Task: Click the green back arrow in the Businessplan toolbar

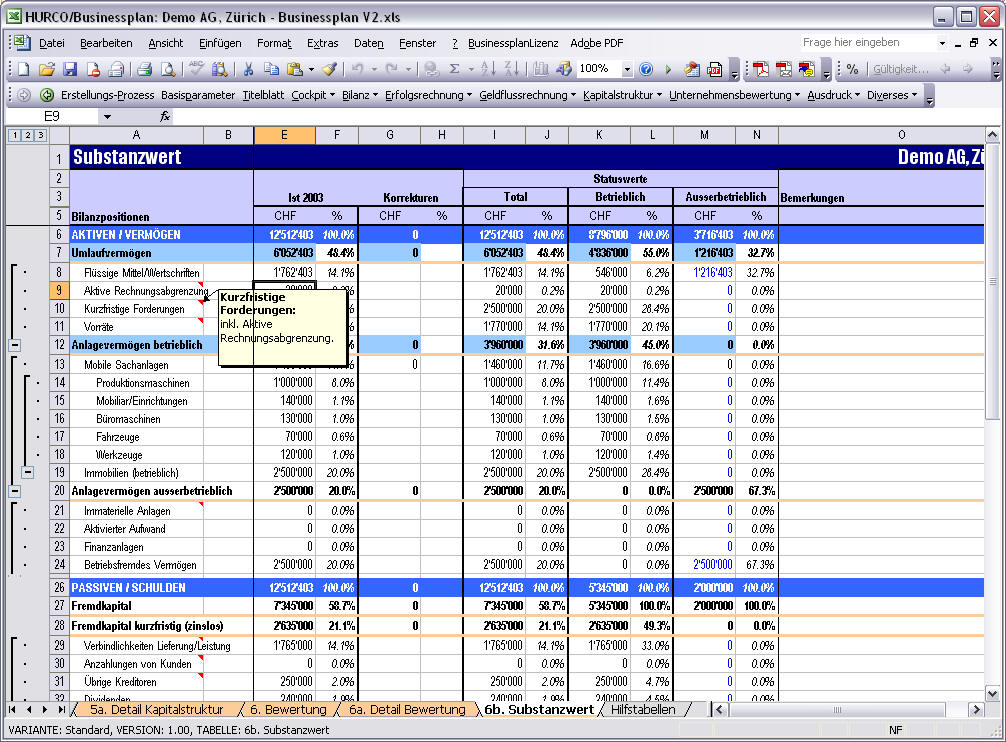Action: tap(47, 95)
